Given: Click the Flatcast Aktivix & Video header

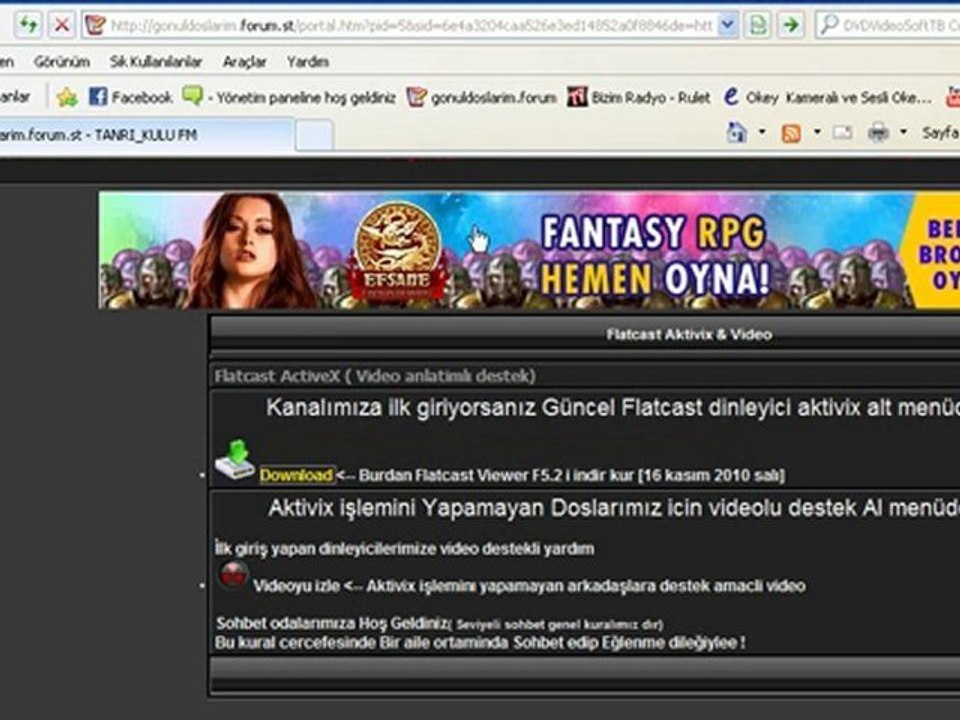Looking at the screenshot, I should coord(689,334).
